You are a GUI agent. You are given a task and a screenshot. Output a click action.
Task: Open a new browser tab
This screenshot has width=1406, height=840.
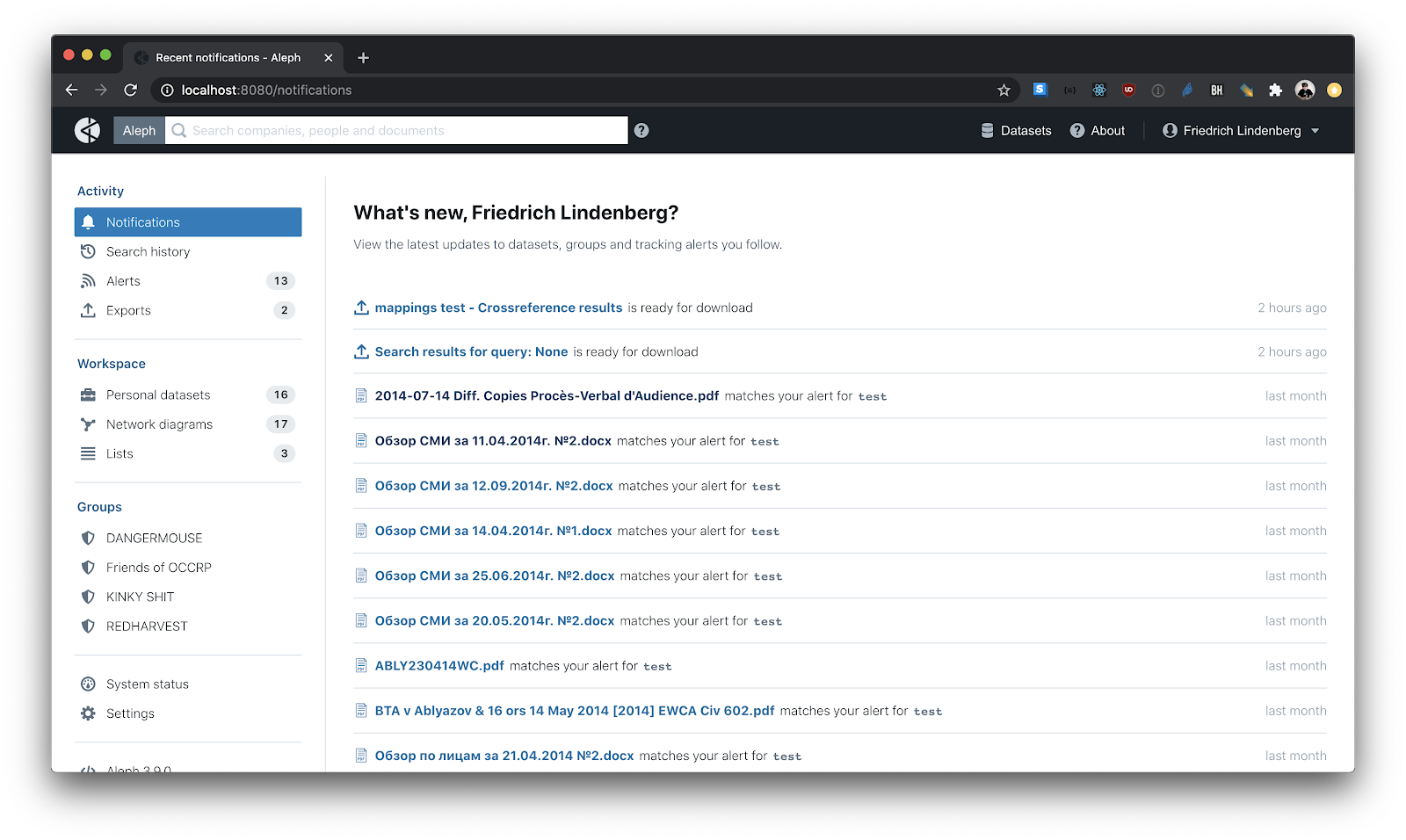(x=363, y=58)
